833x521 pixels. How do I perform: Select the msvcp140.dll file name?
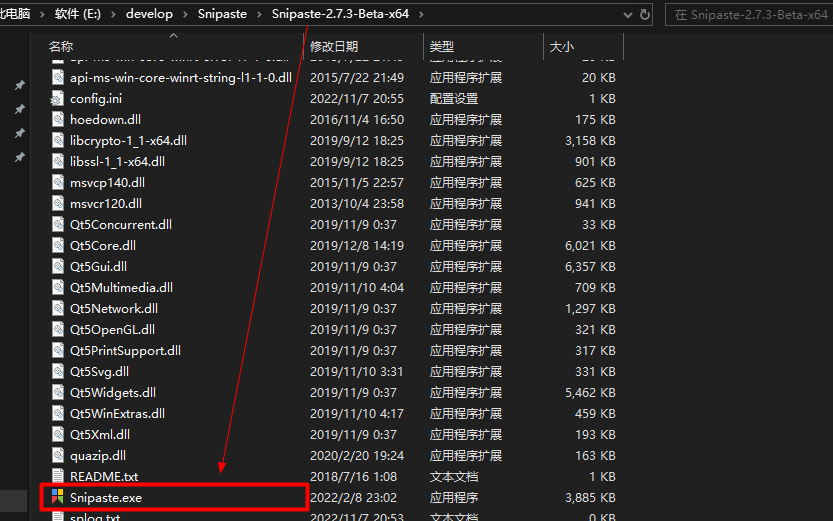click(107, 183)
